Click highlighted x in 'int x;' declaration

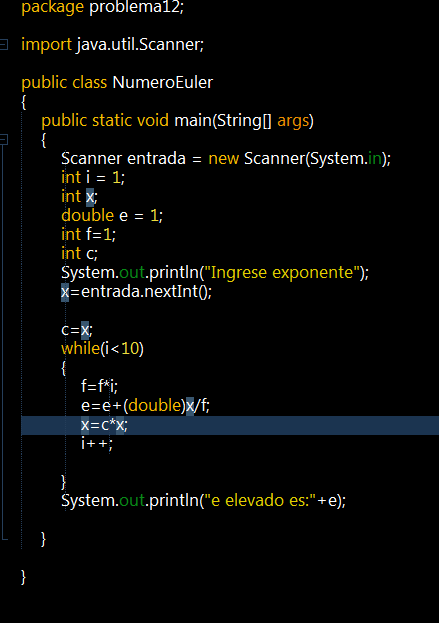coord(90,196)
